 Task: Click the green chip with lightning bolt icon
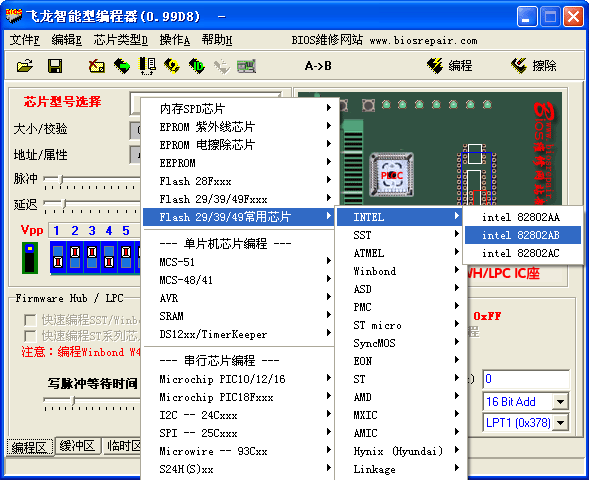pos(196,66)
